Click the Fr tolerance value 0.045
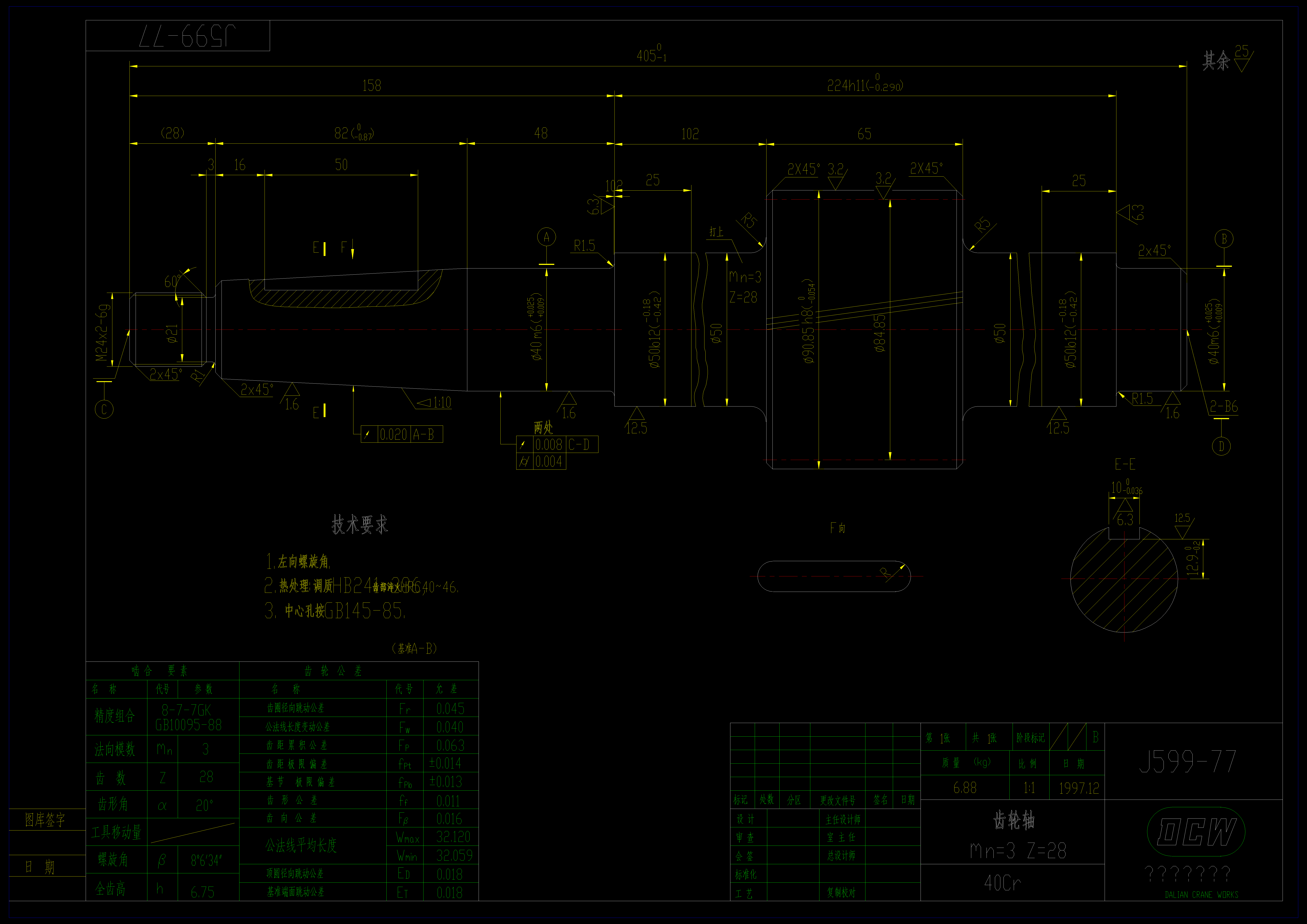 pyautogui.click(x=450, y=709)
